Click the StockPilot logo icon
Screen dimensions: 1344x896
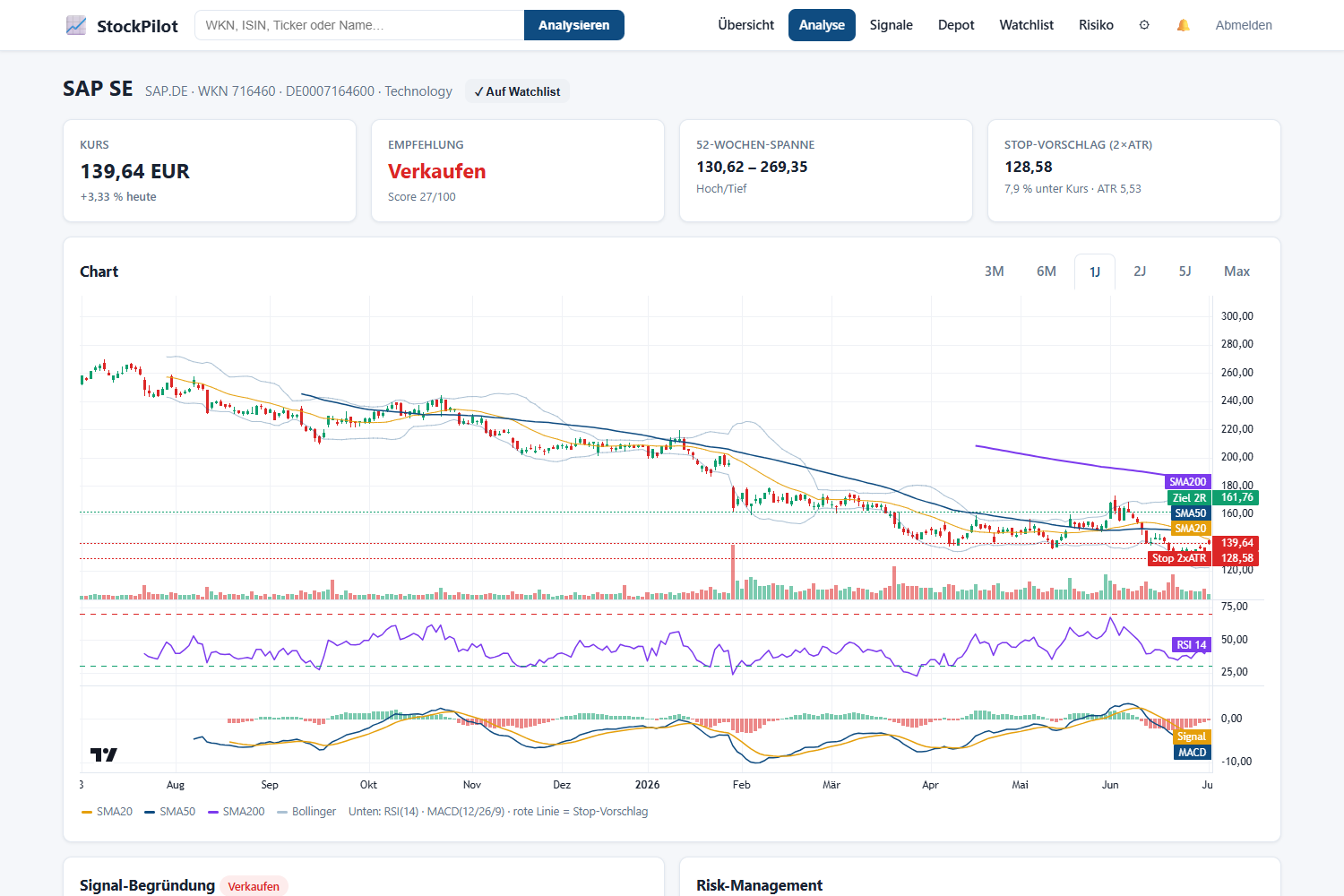[76, 25]
